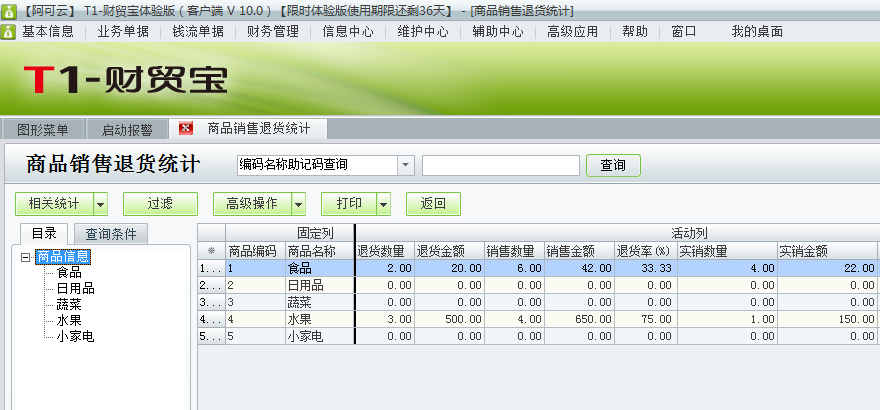
Task: Click the 销售数量 column header
Action: pyautogui.click(x=515, y=251)
